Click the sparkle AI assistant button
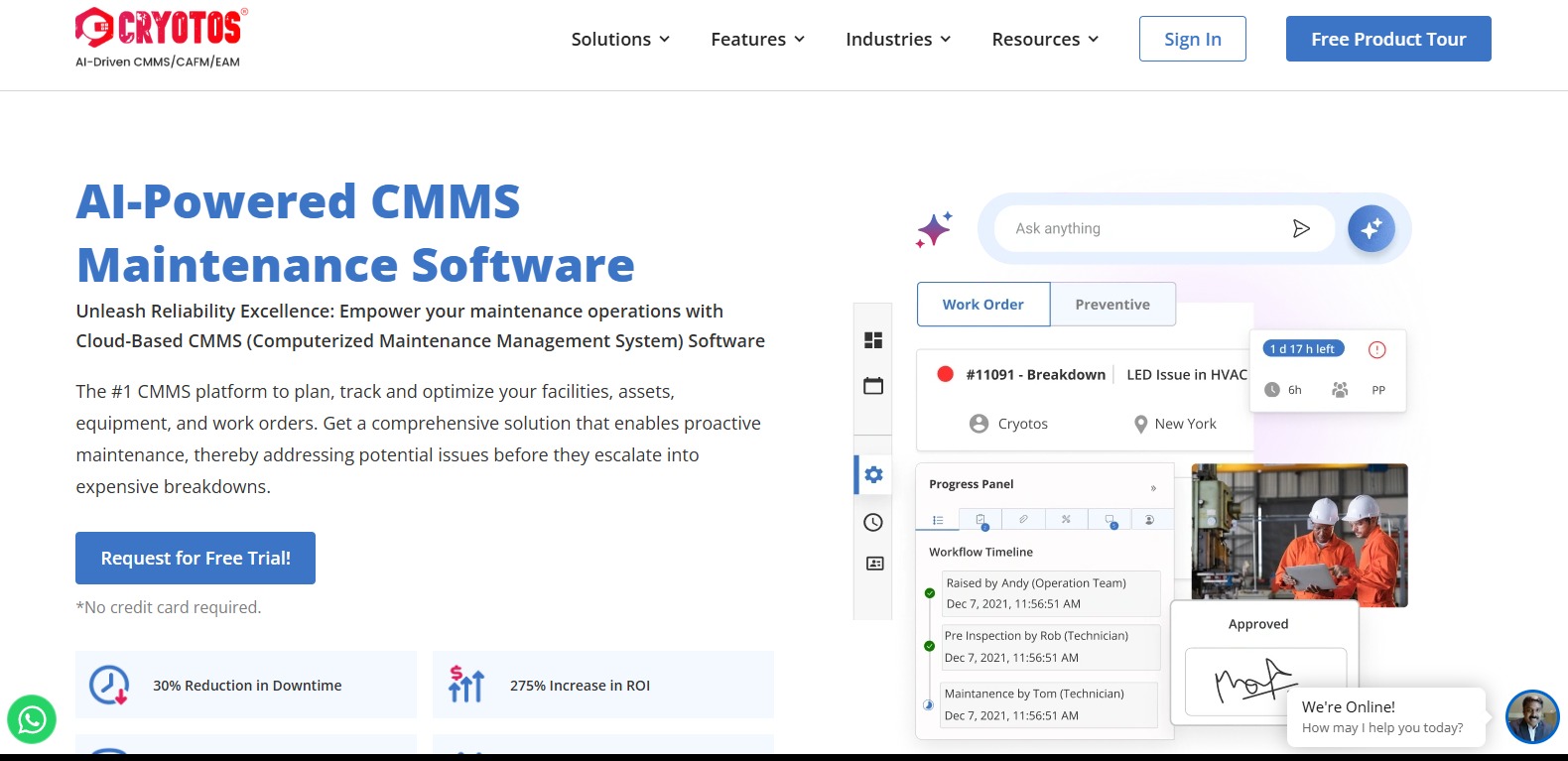The image size is (1568, 761). click(x=1372, y=229)
